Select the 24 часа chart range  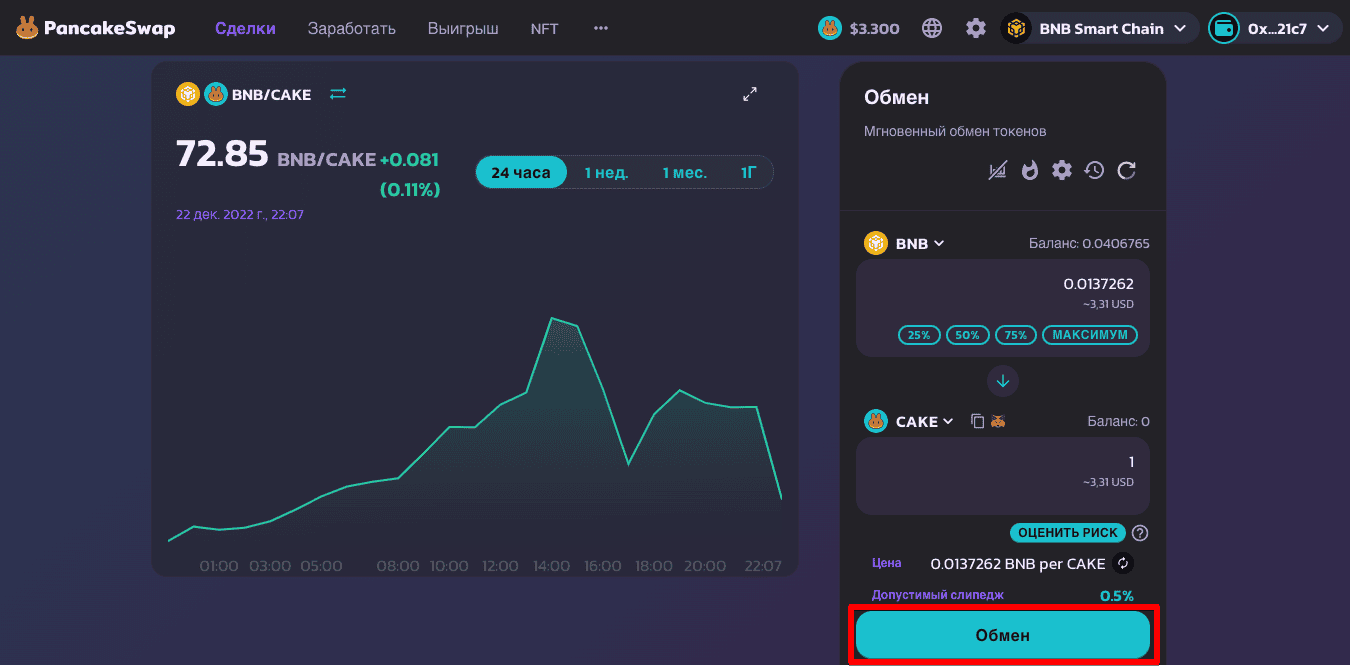(x=521, y=173)
